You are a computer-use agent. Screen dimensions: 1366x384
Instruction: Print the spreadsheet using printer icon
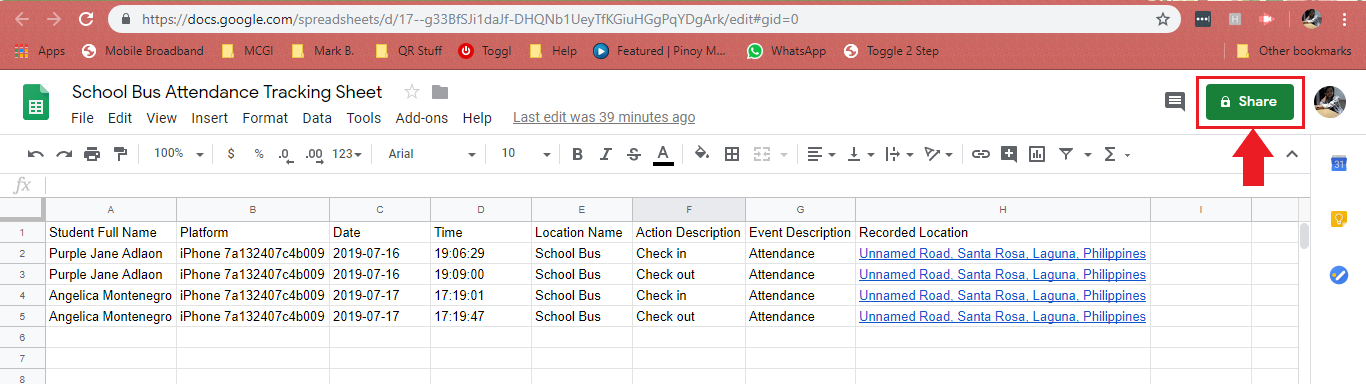(x=92, y=154)
